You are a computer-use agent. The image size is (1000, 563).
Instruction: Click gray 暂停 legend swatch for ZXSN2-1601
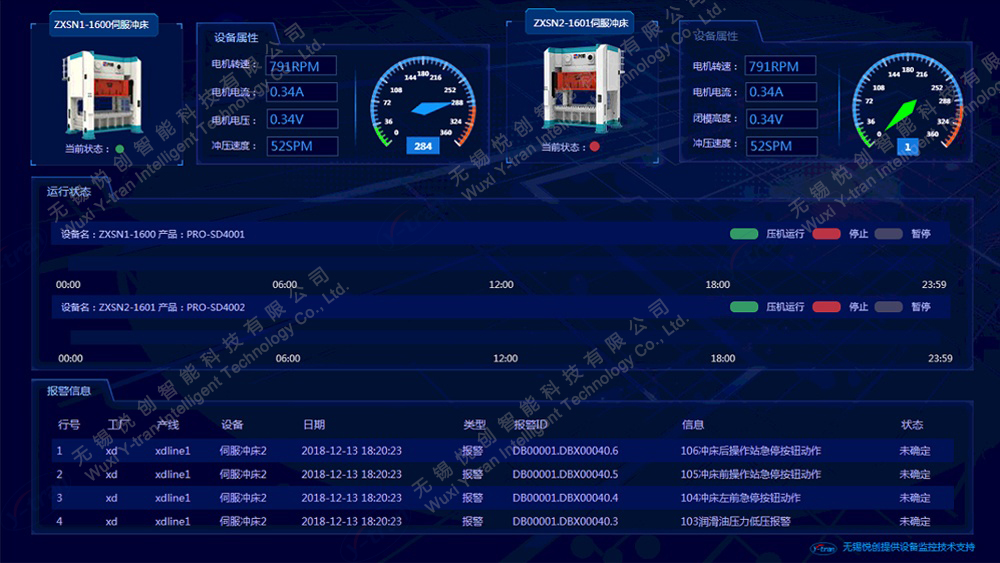tap(889, 307)
